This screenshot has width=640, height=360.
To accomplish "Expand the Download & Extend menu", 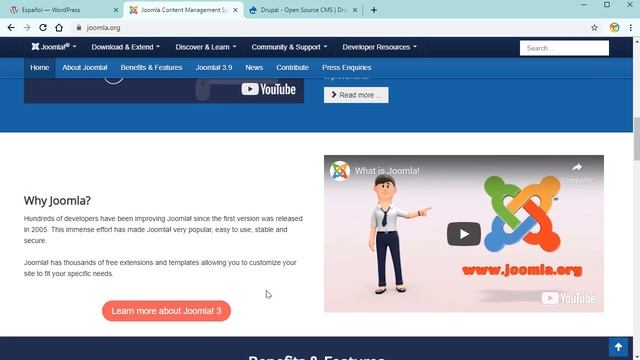I will pyautogui.click(x=125, y=47).
